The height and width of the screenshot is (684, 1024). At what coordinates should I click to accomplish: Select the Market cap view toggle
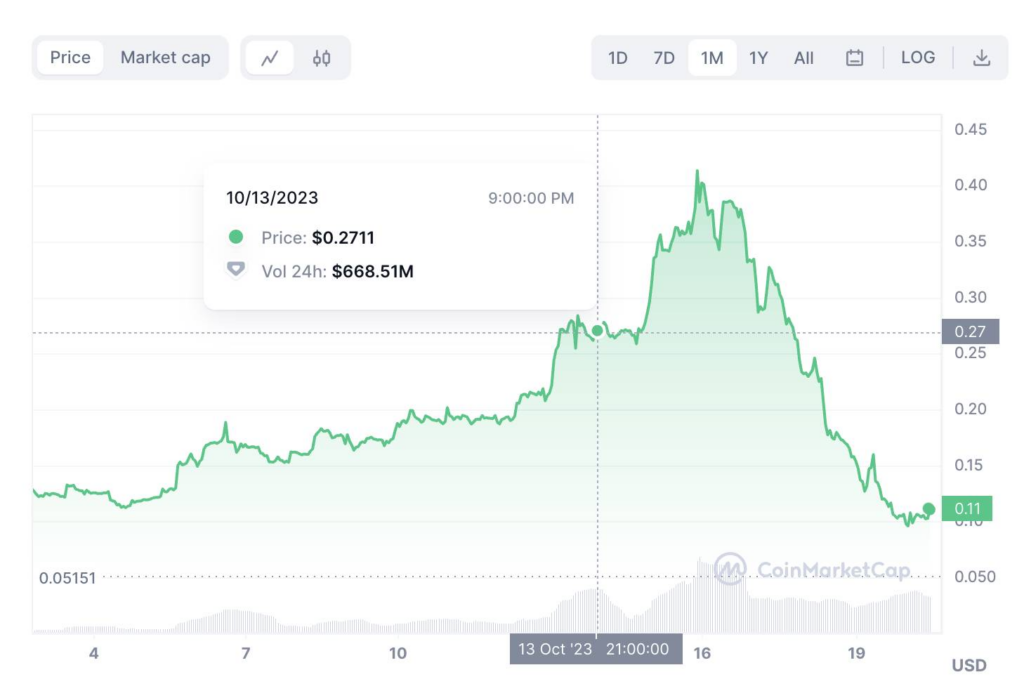(x=165, y=58)
